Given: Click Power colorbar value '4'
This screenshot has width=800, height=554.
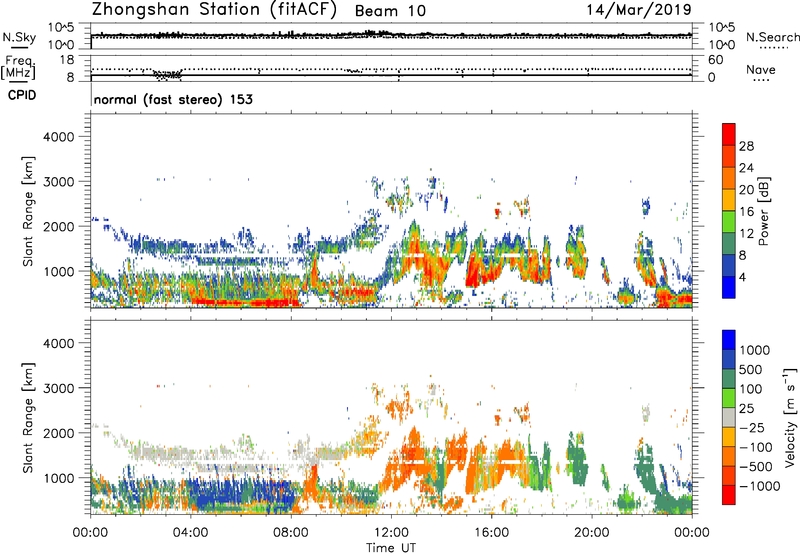Looking at the screenshot, I should pos(743,277).
